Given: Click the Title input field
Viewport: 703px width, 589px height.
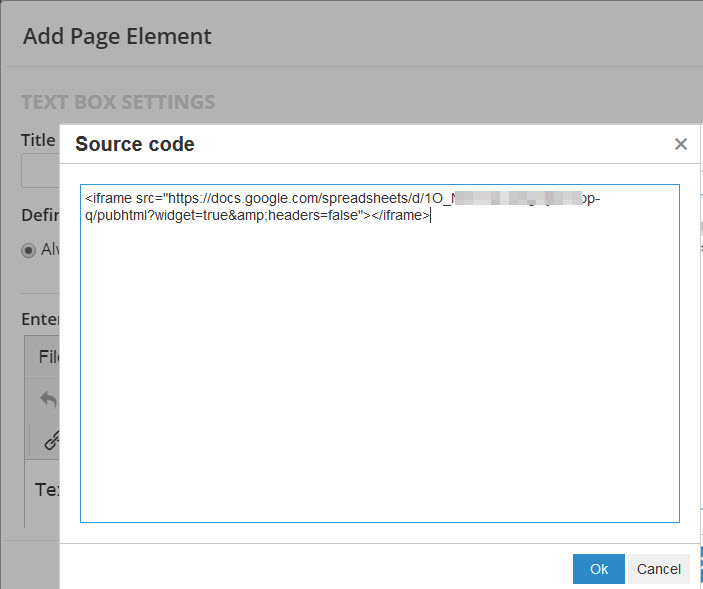Looking at the screenshot, I should point(40,173).
